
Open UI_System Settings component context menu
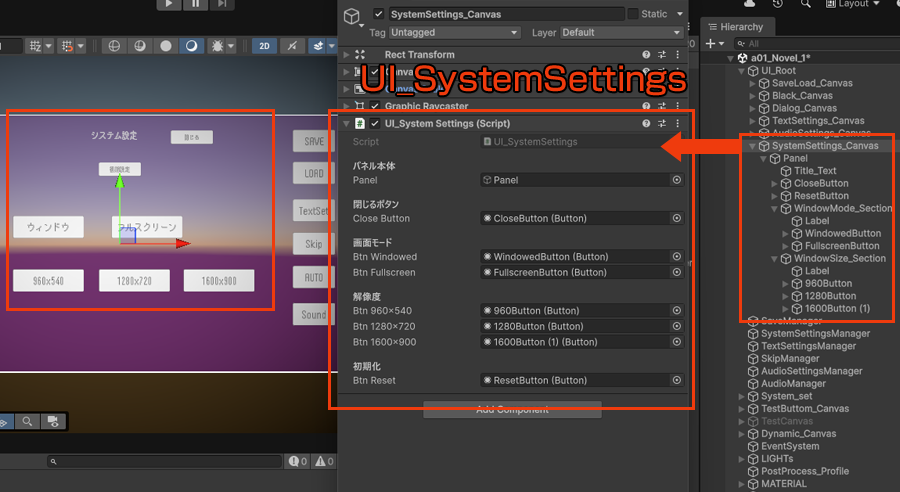pos(678,124)
